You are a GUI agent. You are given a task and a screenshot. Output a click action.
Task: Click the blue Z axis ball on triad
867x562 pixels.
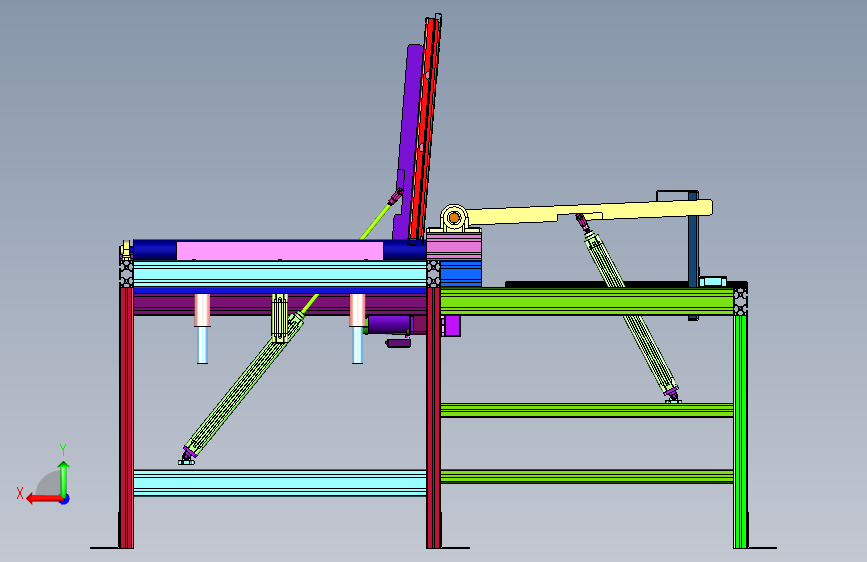pos(65,499)
